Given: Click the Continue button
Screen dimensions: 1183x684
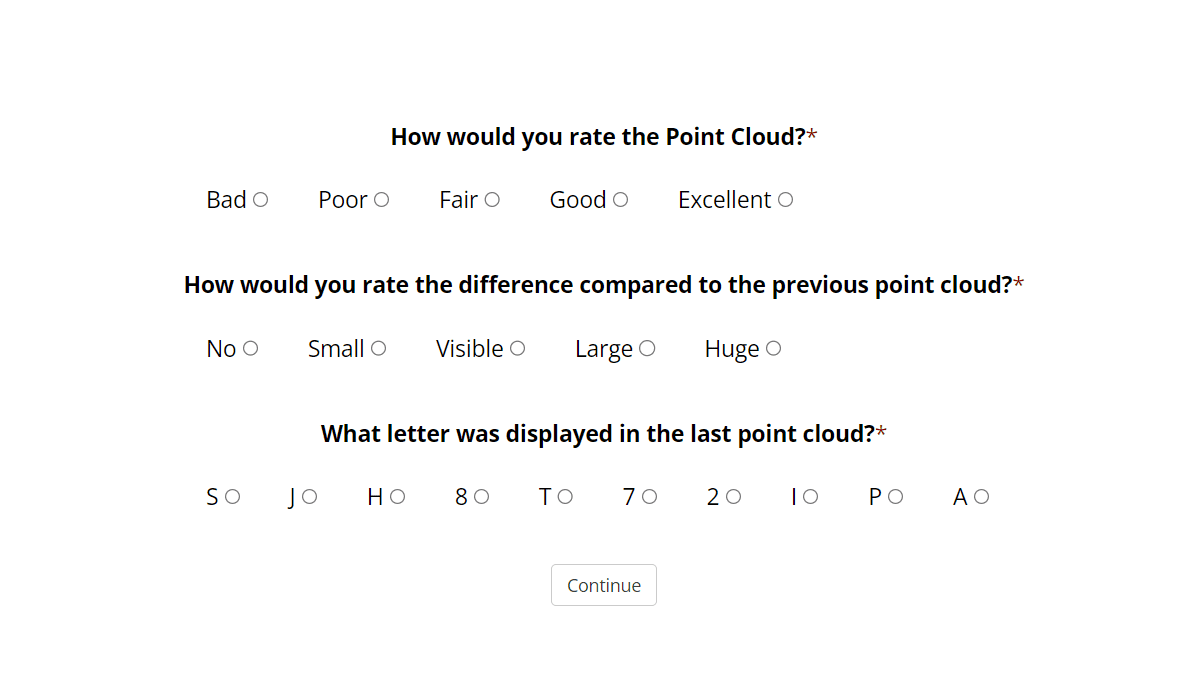Looking at the screenshot, I should [x=603, y=585].
